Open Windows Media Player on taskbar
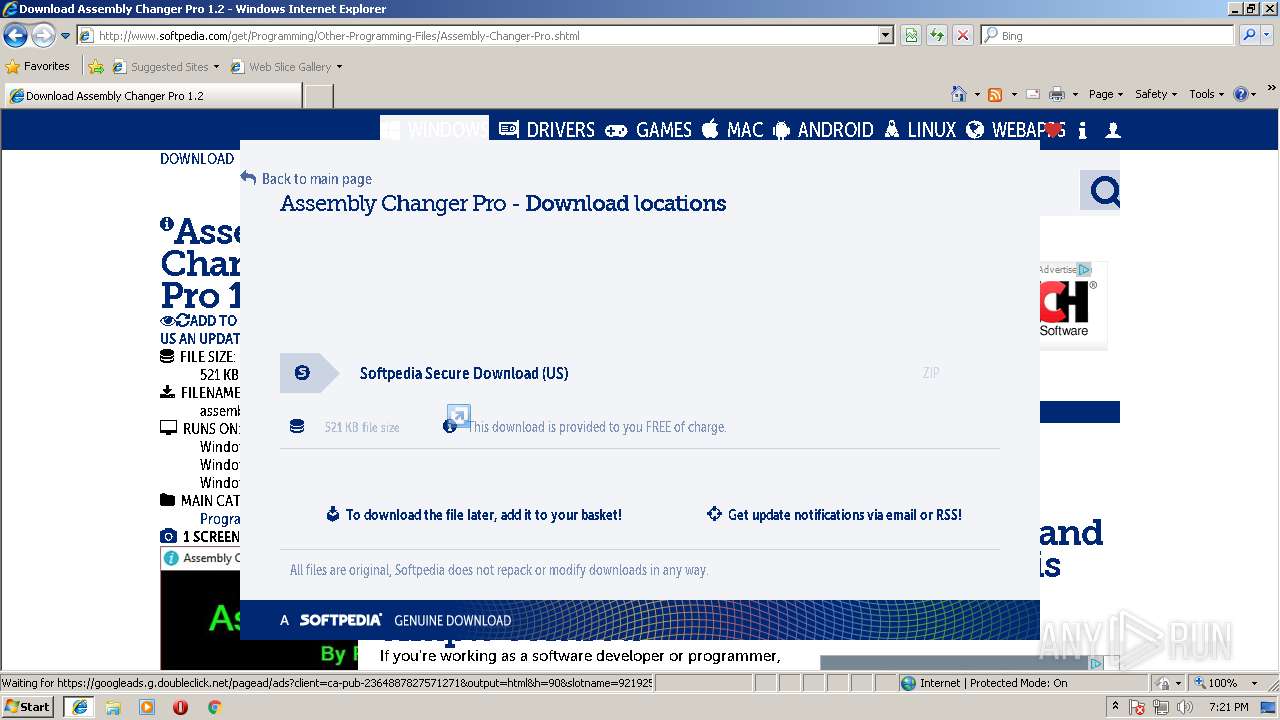The width and height of the screenshot is (1280, 720). (x=147, y=707)
